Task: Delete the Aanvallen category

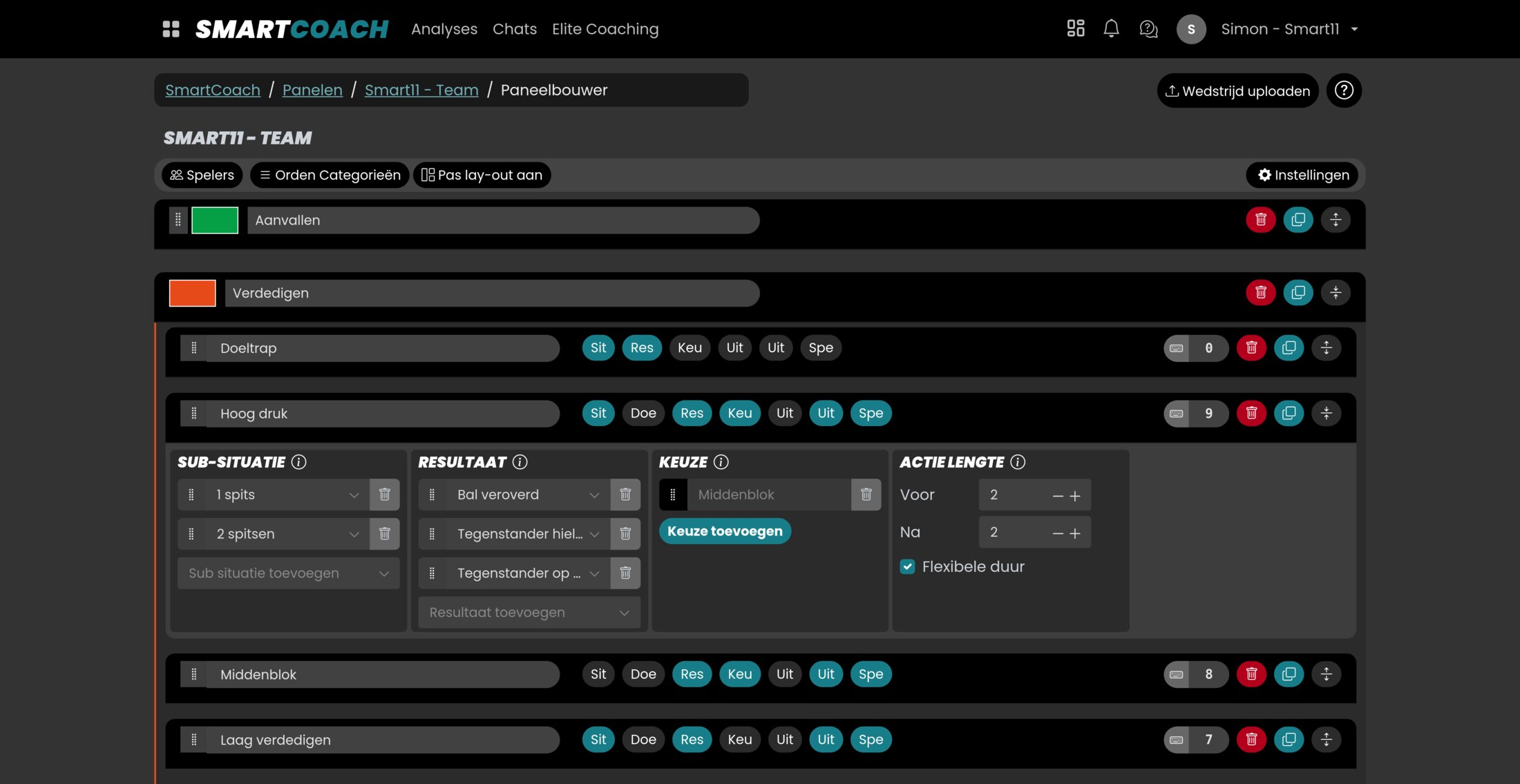Action: coord(1261,220)
